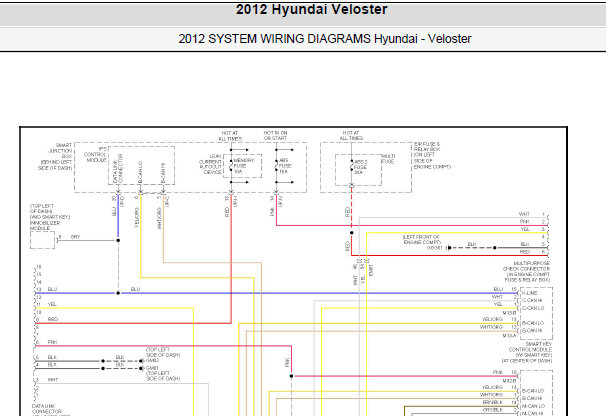This screenshot has width=606, height=416.
Task: Click 'HOT AT ALL TIMES' above the memory fuse
Action: point(230,136)
